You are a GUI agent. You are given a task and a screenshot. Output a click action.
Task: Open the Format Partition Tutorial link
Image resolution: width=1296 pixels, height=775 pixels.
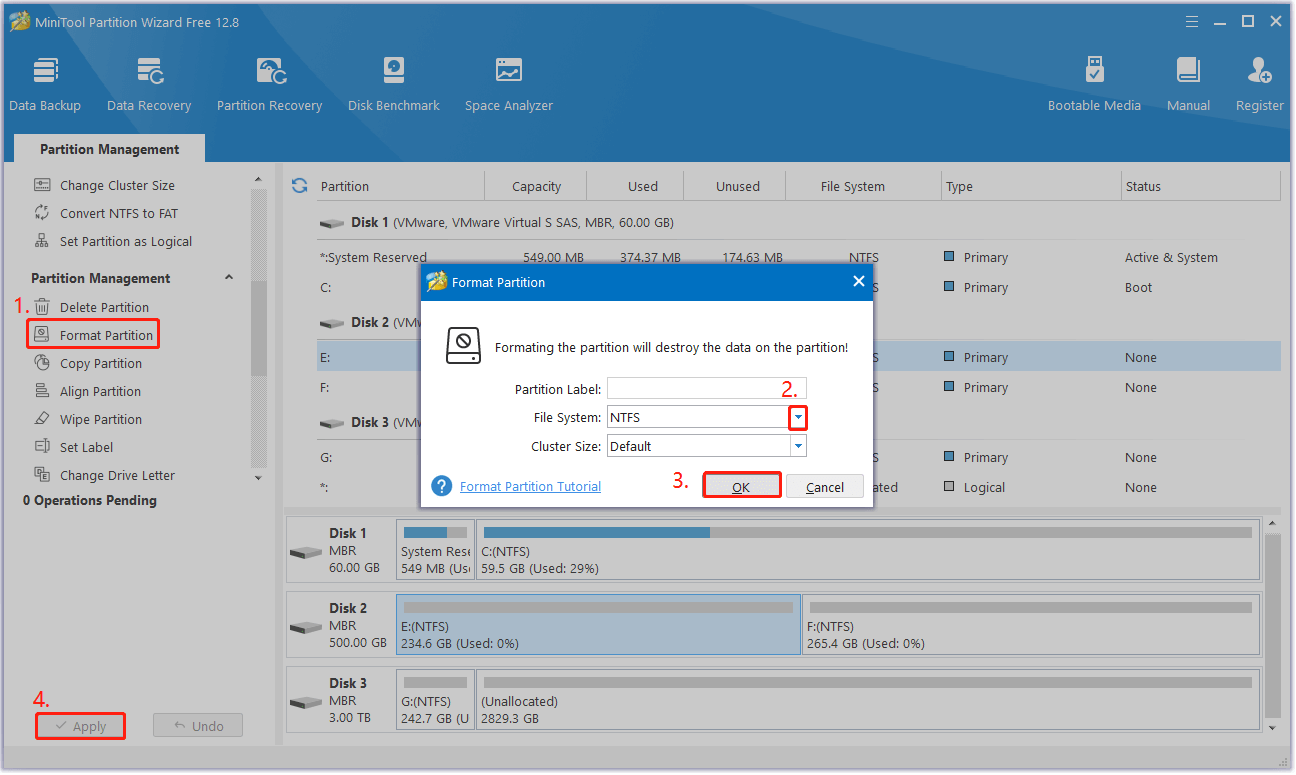pos(530,486)
